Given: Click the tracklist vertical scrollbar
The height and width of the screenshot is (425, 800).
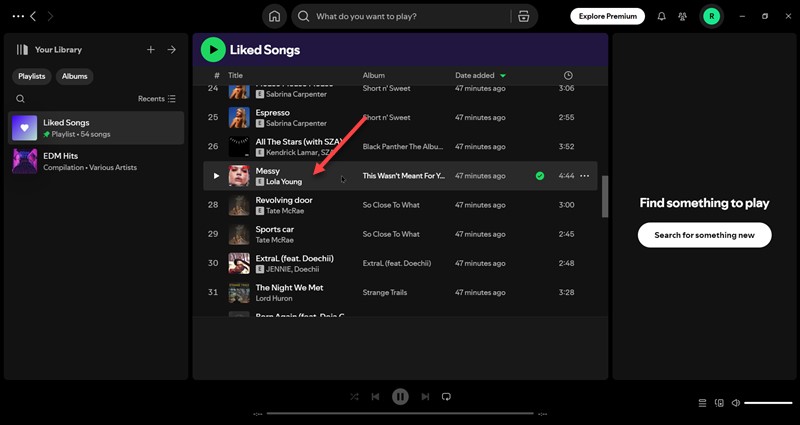Looking at the screenshot, I should [605, 196].
